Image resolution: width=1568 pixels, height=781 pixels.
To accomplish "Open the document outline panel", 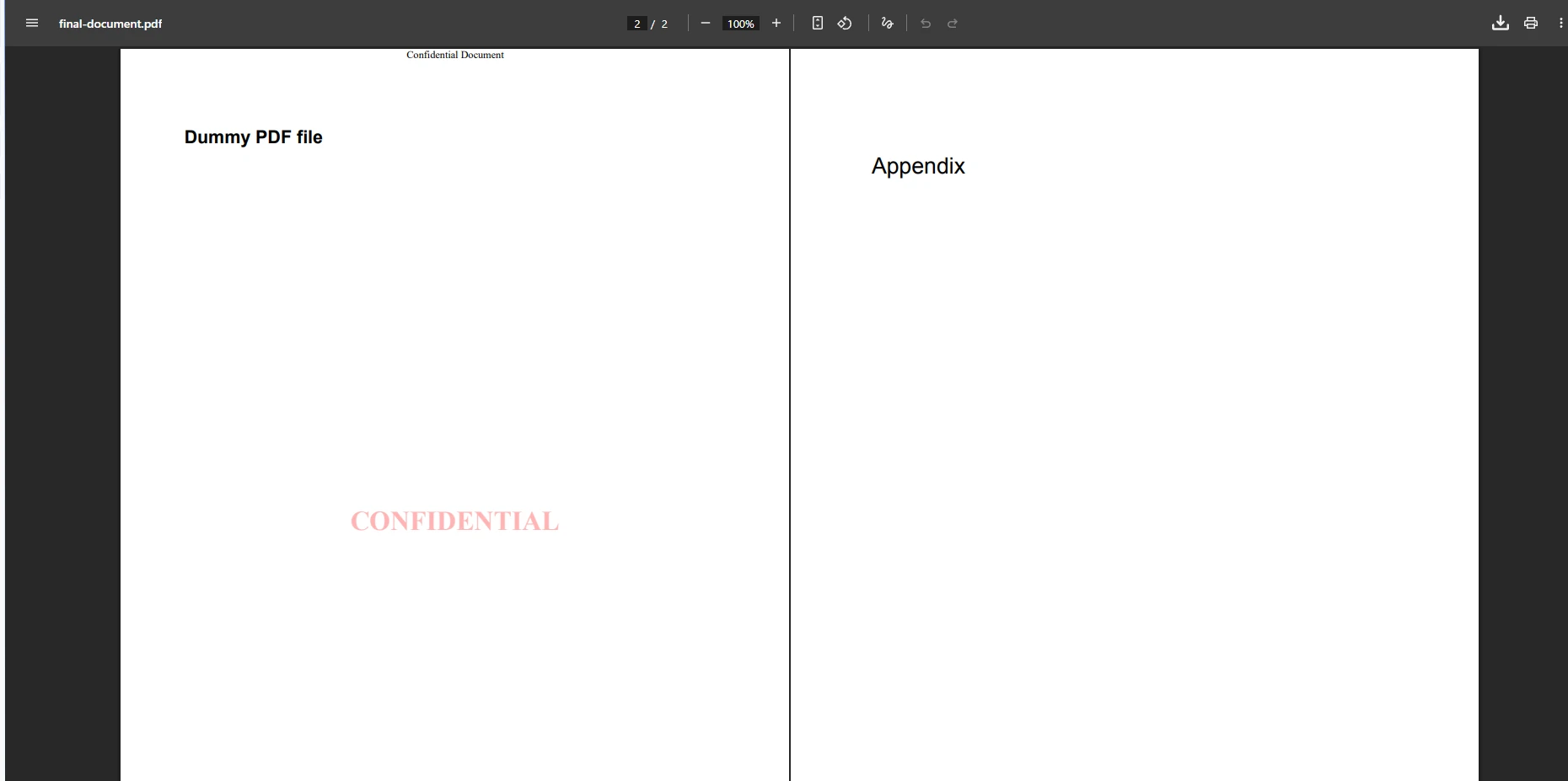I will [31, 23].
